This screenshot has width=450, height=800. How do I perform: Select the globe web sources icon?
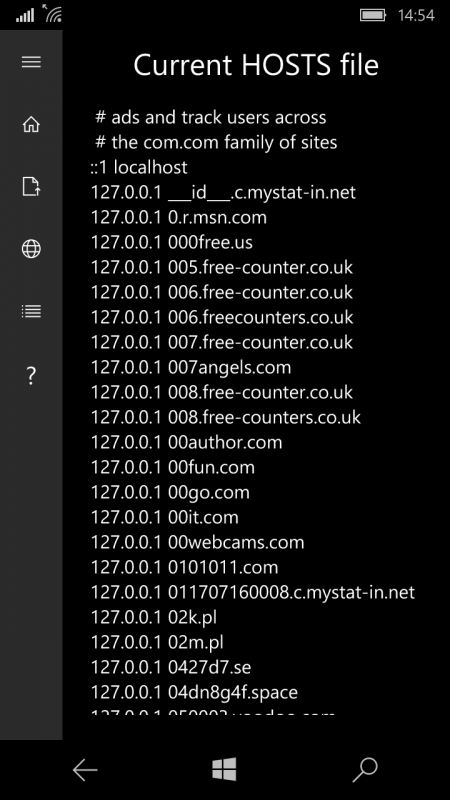pyautogui.click(x=31, y=248)
